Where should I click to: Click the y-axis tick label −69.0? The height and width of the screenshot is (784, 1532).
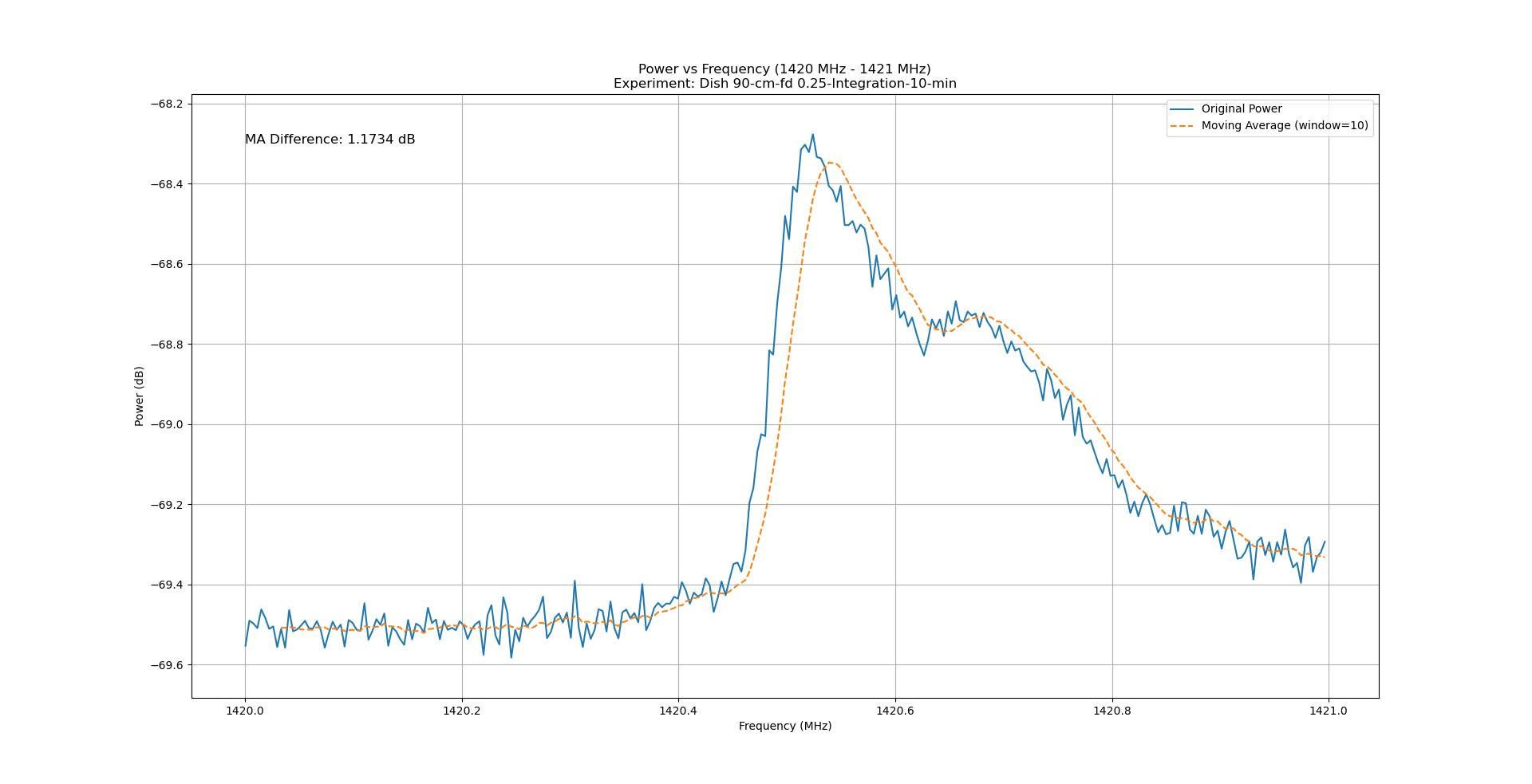[x=166, y=424]
